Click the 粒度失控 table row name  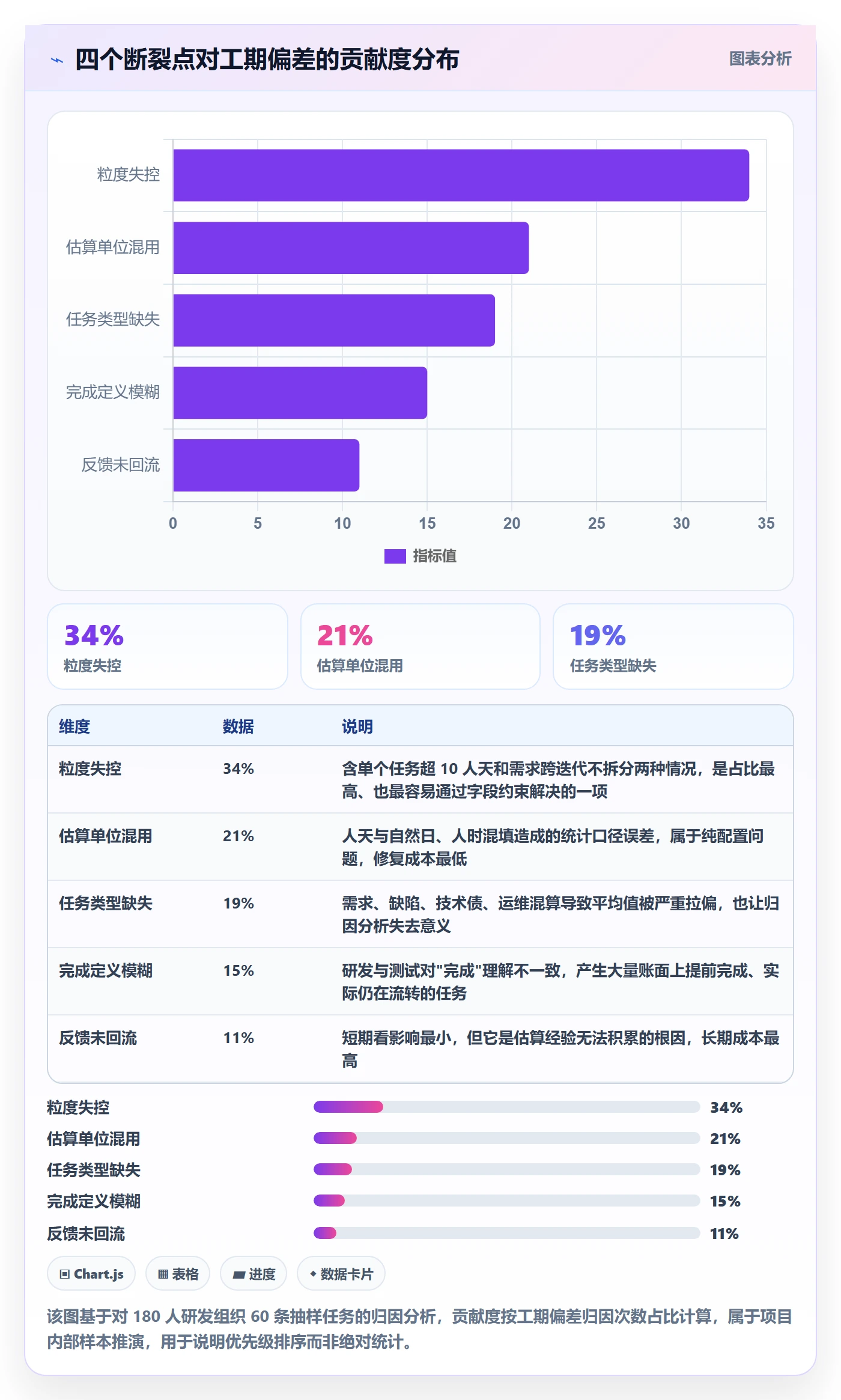[90, 768]
